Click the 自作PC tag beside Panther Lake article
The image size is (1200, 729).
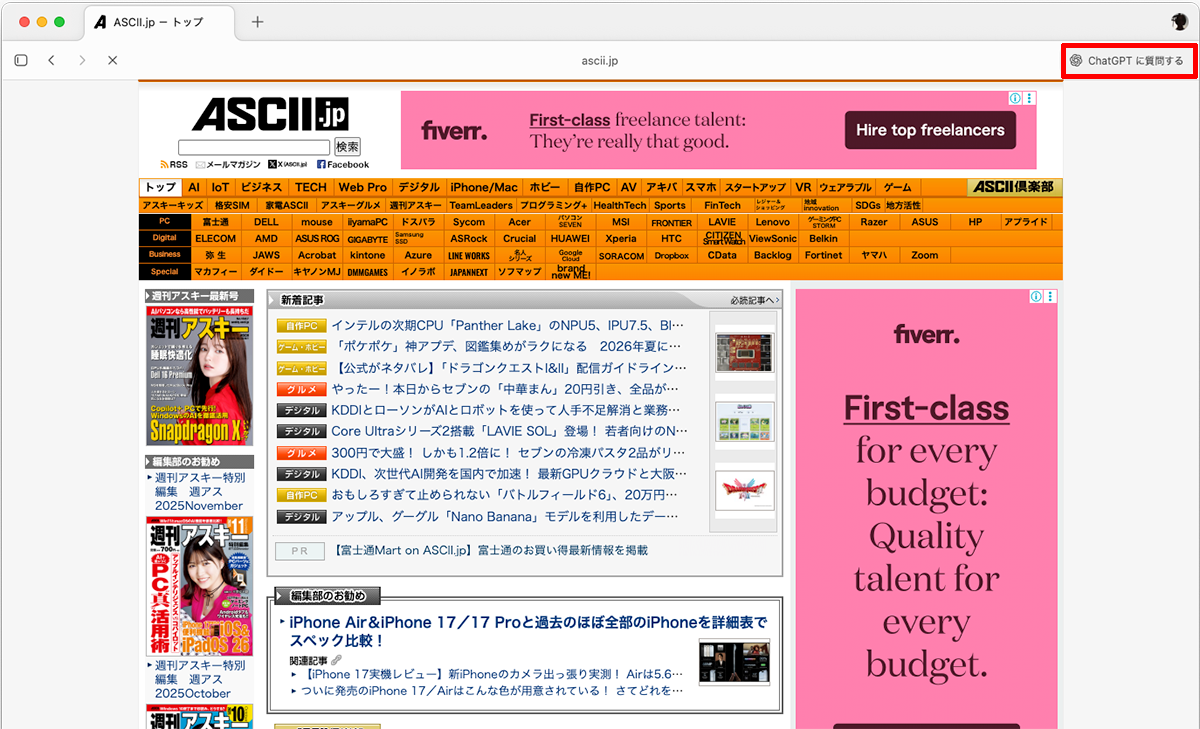pyautogui.click(x=302, y=326)
